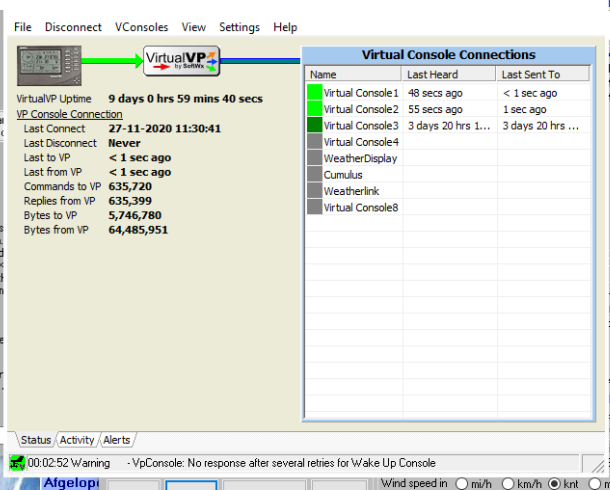Open the File menu
The image size is (610, 490).
[x=23, y=27]
